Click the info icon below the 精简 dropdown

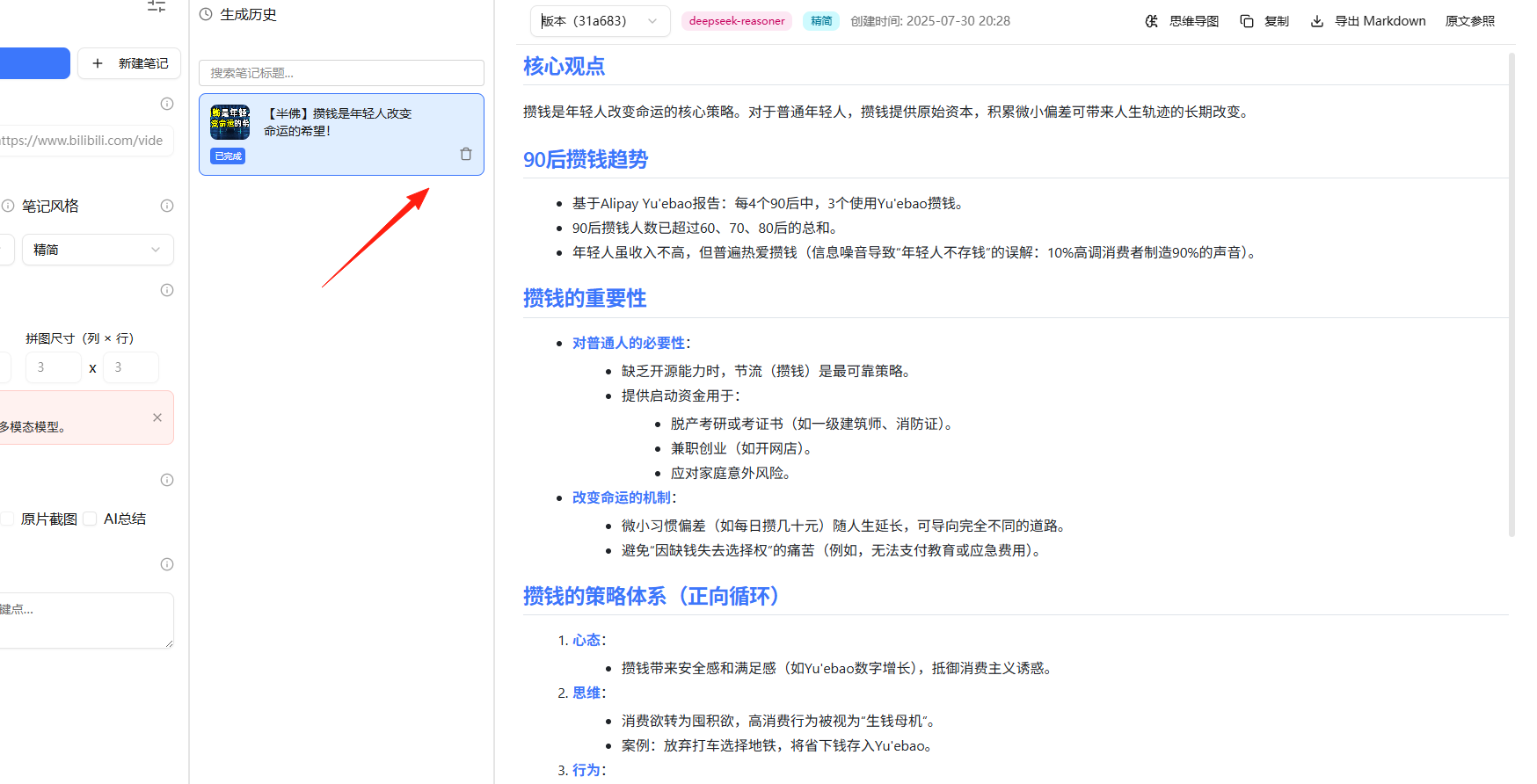pos(167,290)
